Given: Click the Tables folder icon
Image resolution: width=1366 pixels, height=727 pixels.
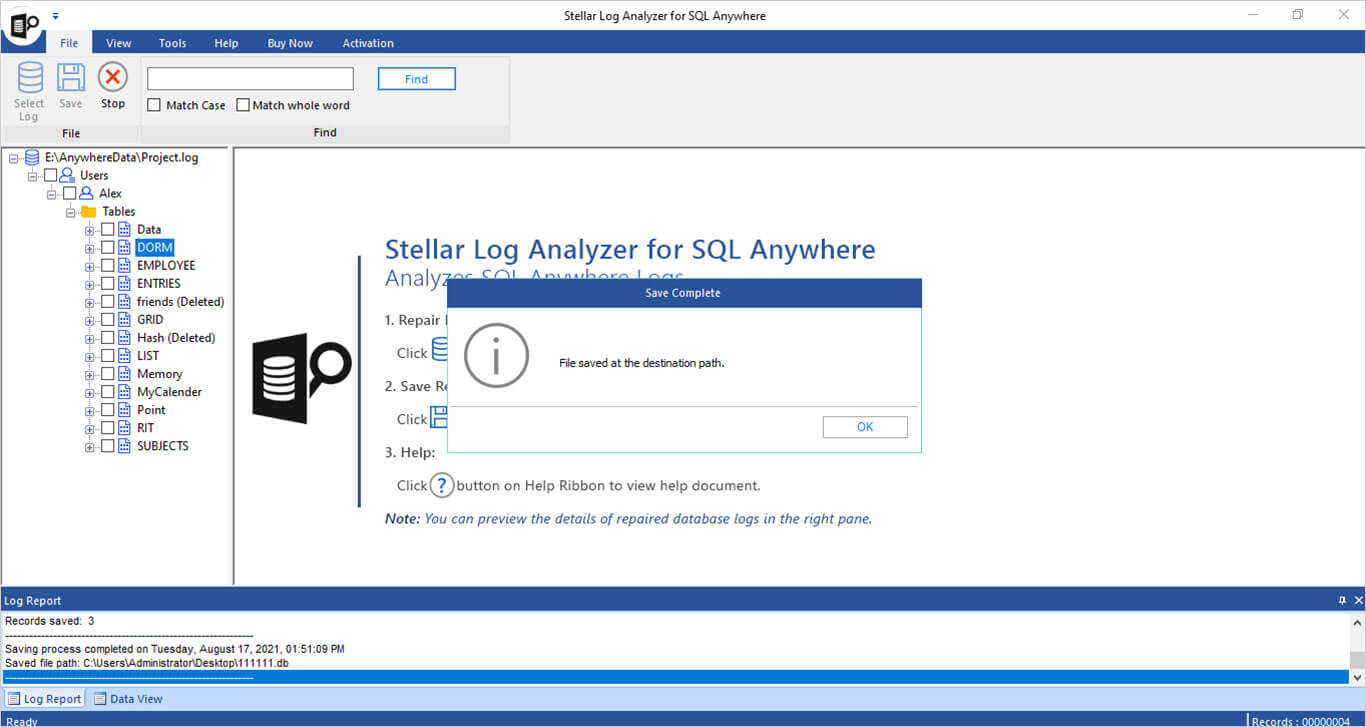Looking at the screenshot, I should pyautogui.click(x=88, y=211).
